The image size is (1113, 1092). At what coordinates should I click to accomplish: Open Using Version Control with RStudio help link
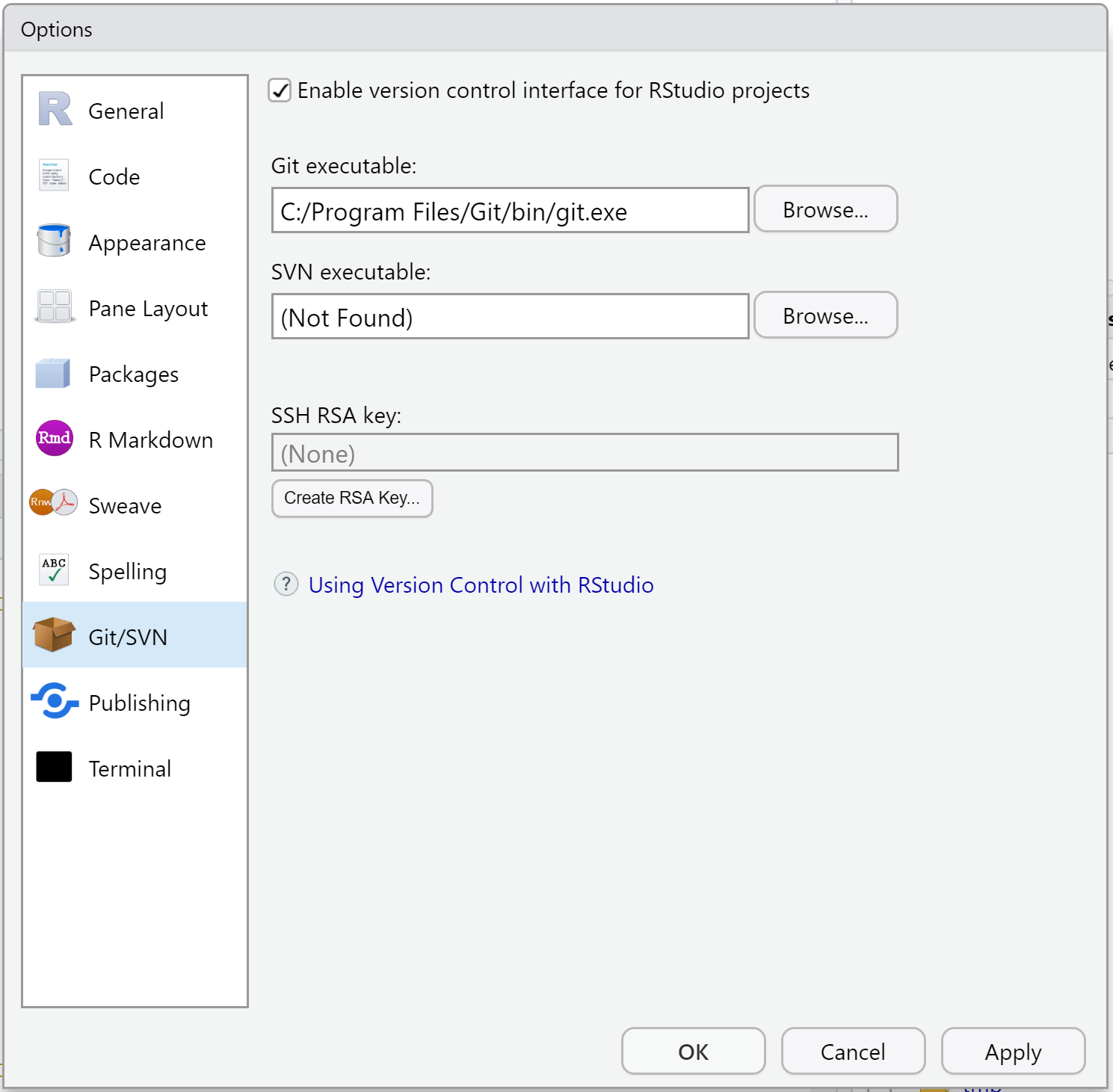tap(481, 584)
